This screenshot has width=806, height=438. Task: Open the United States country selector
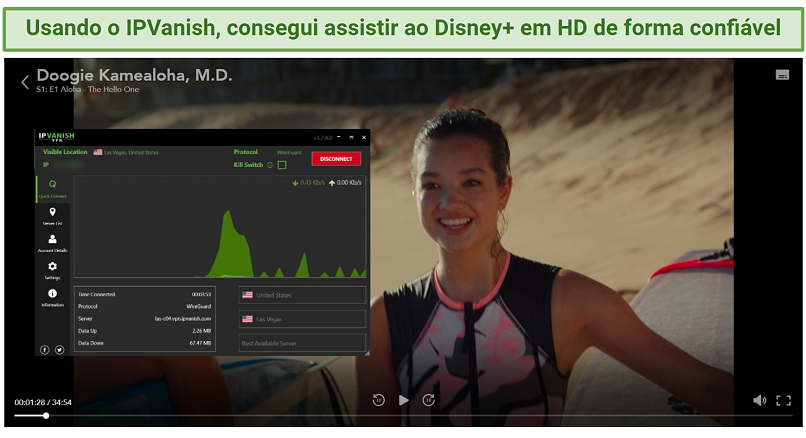tap(302, 295)
